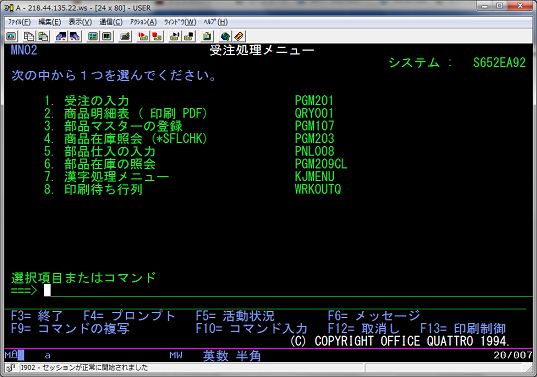
Task: Click the red eraser toolbar icon
Action: pyautogui.click(x=239, y=36)
